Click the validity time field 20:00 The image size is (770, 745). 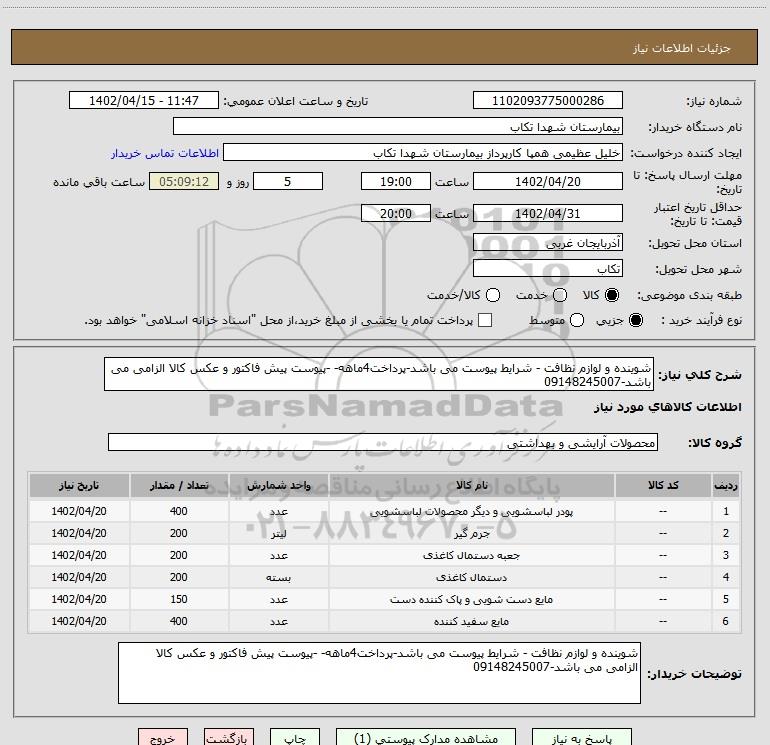(x=396, y=213)
